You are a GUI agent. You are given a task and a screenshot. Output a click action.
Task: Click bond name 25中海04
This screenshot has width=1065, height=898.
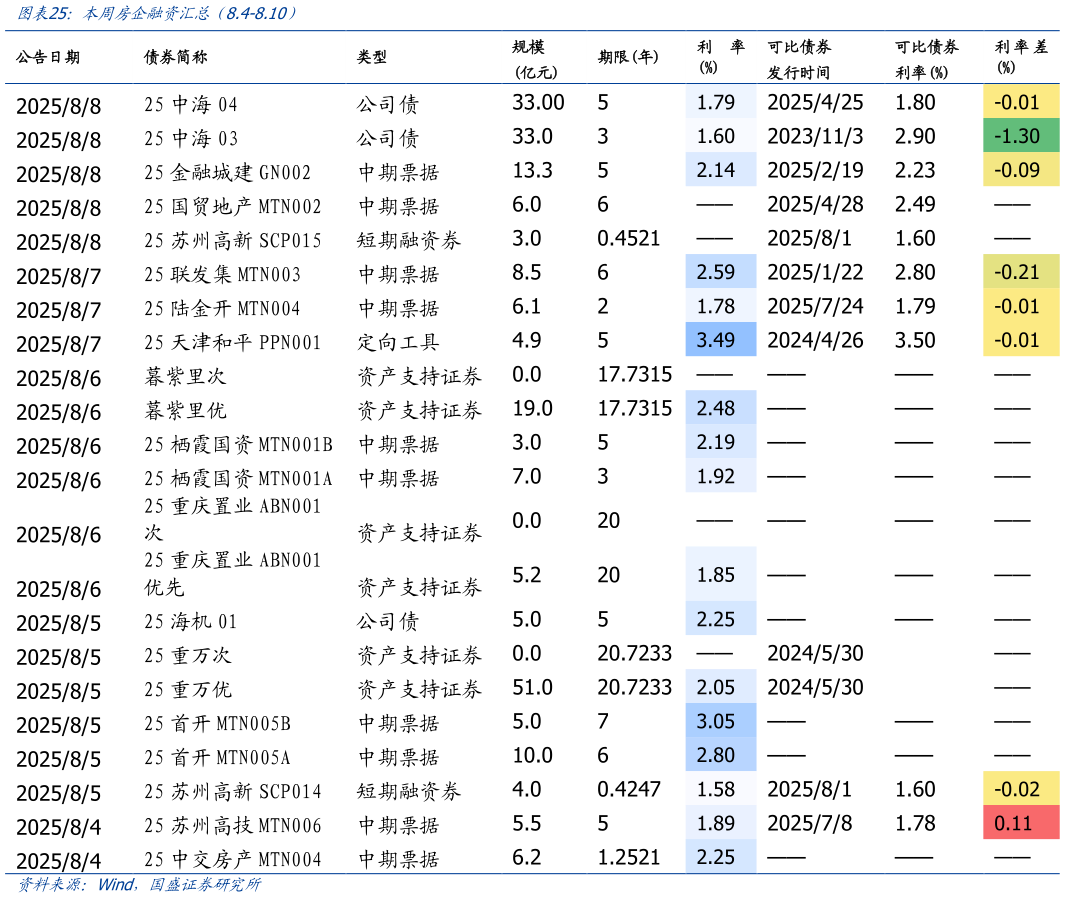191,105
